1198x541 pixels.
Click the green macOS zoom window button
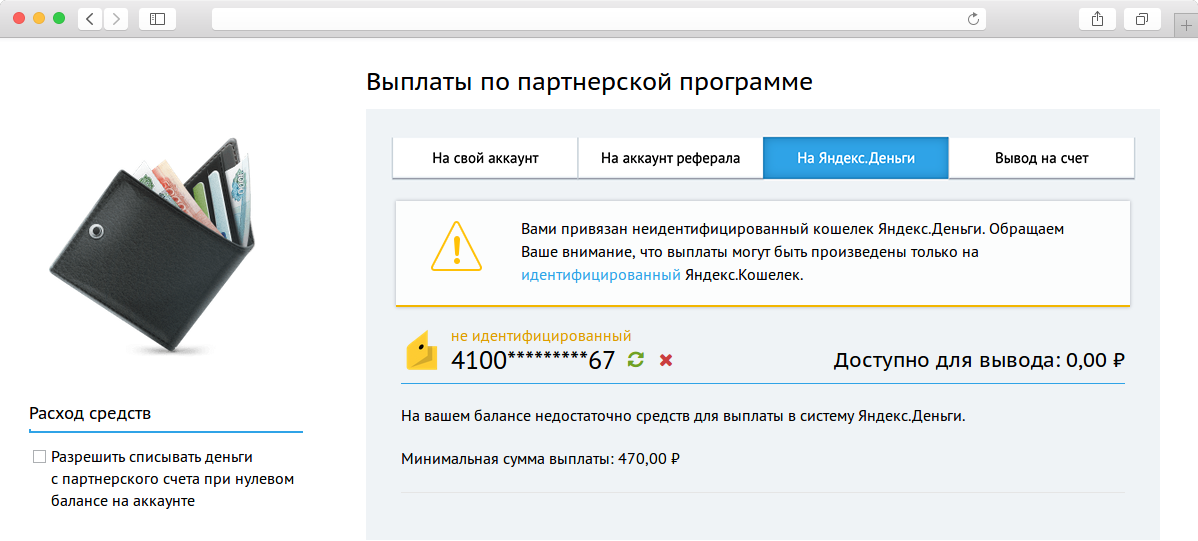59,18
